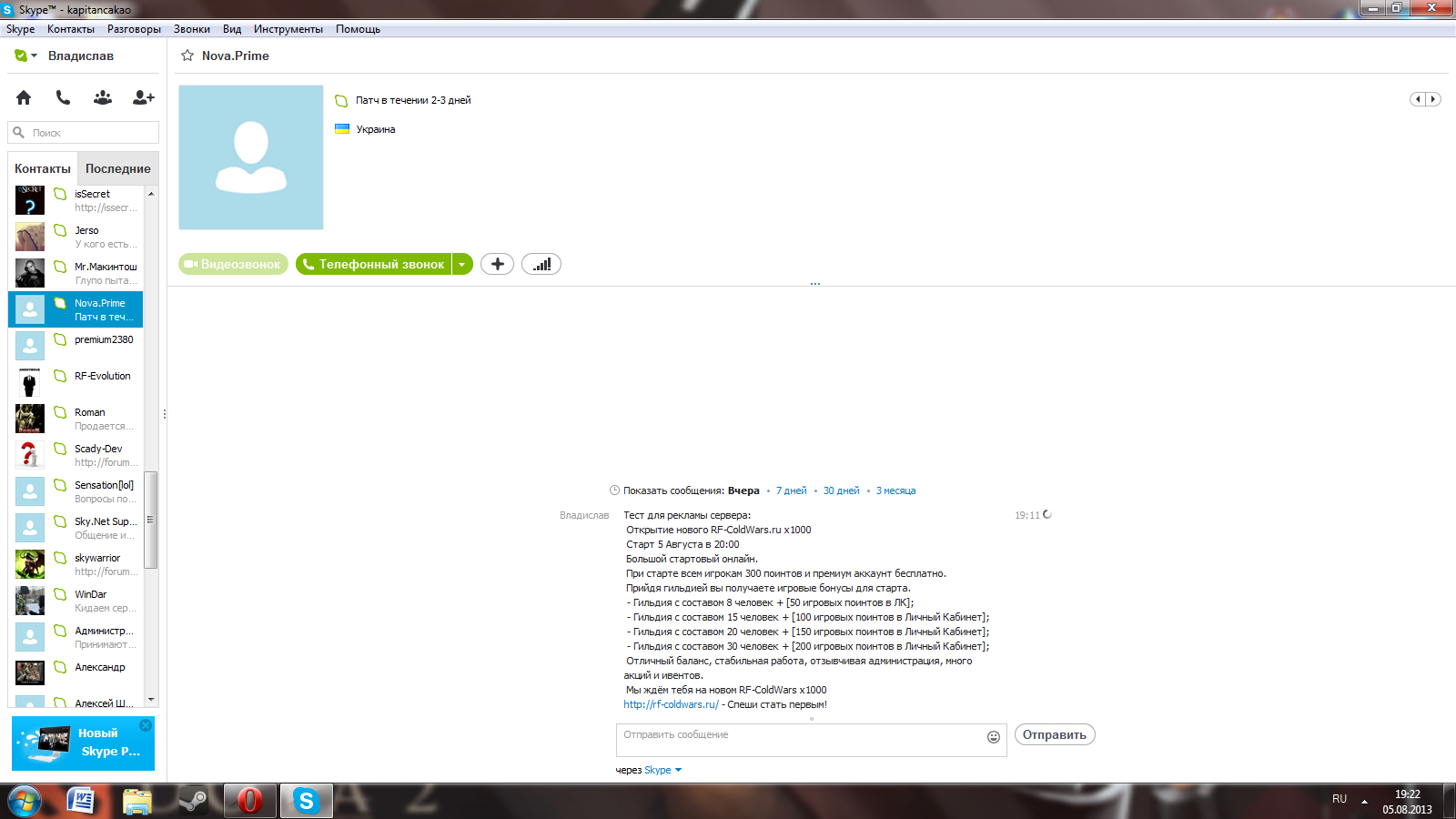Screen dimensions: 1456x819
Task: Show messages from the last 3 месяца
Action: click(896, 490)
